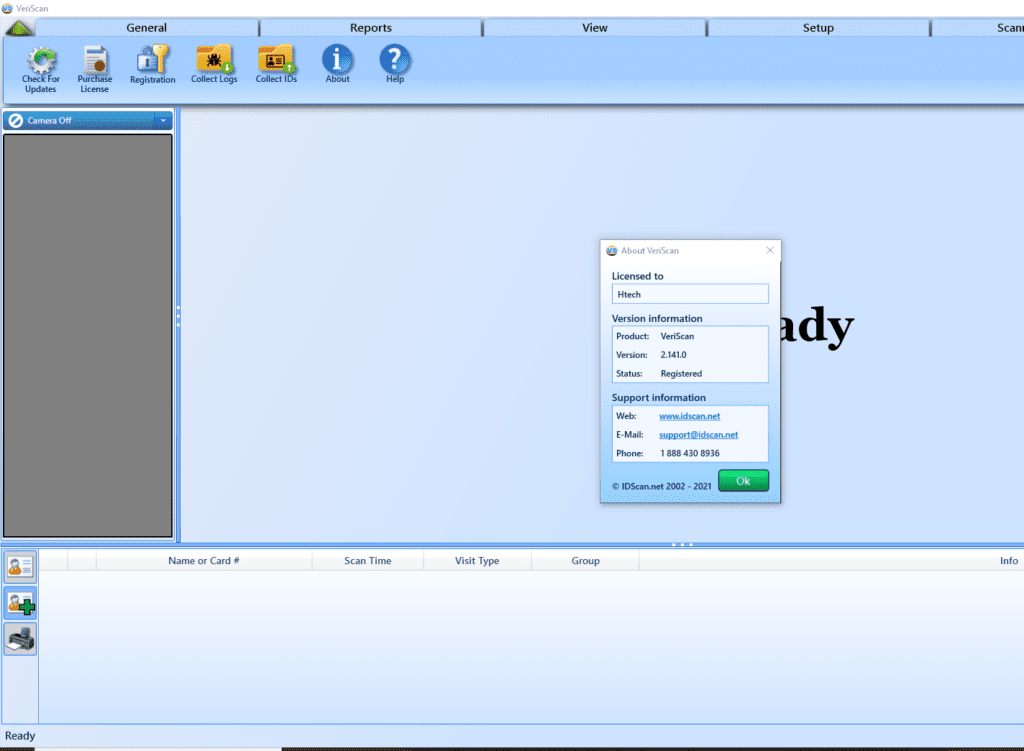Switch to the Reports tab
1024x751 pixels.
pos(370,28)
